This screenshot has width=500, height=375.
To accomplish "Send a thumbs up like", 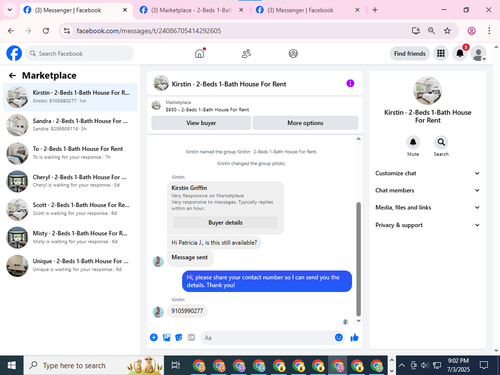I will pyautogui.click(x=354, y=338).
